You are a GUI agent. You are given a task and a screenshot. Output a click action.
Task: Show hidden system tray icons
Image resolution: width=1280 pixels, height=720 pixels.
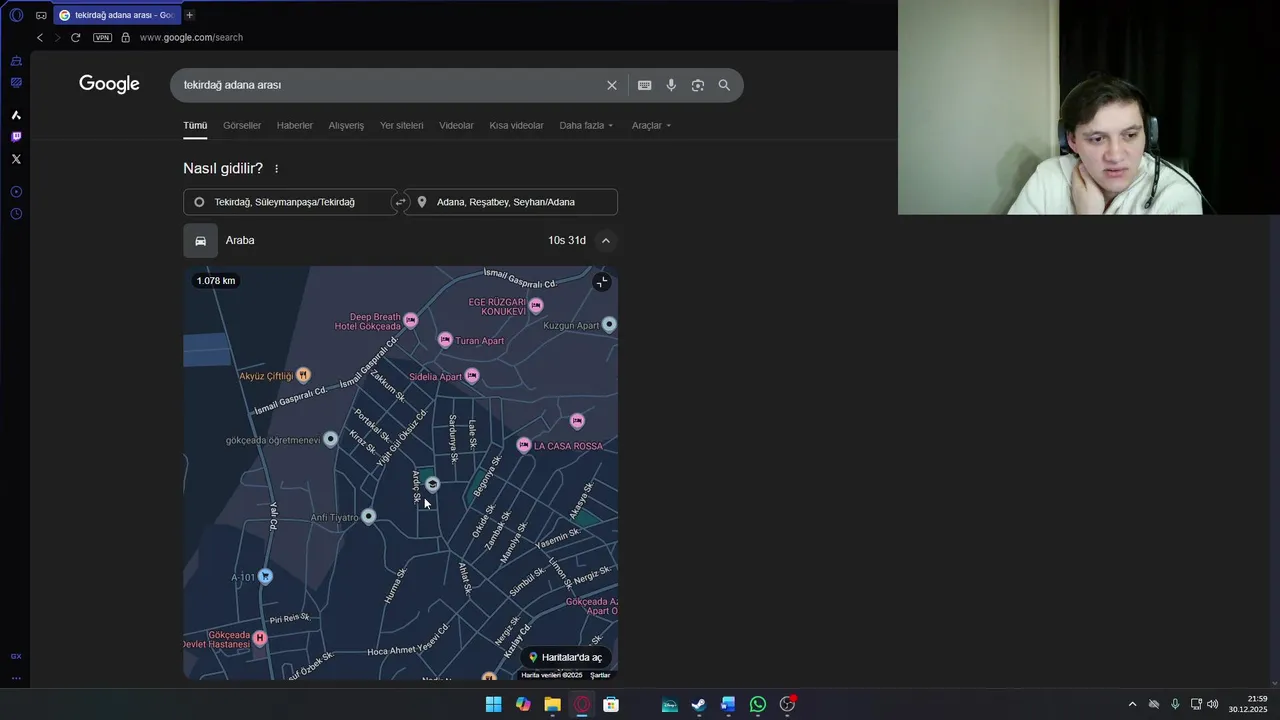[1132, 704]
